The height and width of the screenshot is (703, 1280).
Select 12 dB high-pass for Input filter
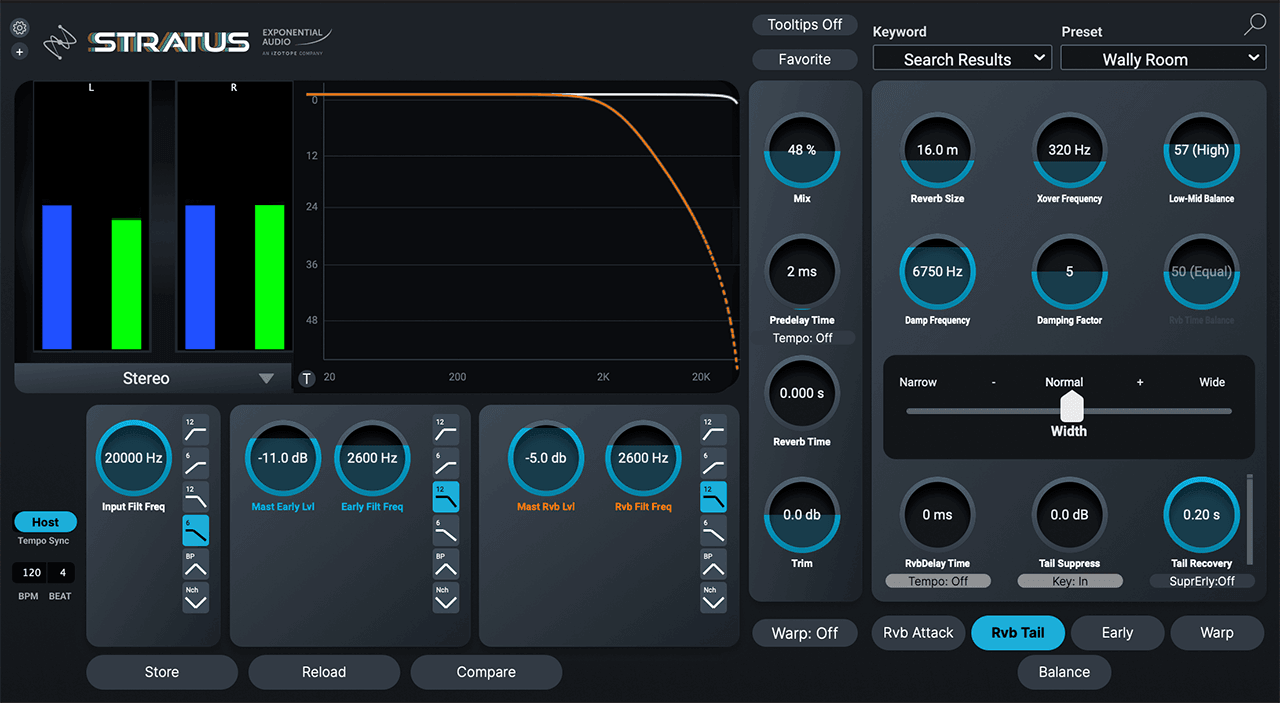[196, 431]
